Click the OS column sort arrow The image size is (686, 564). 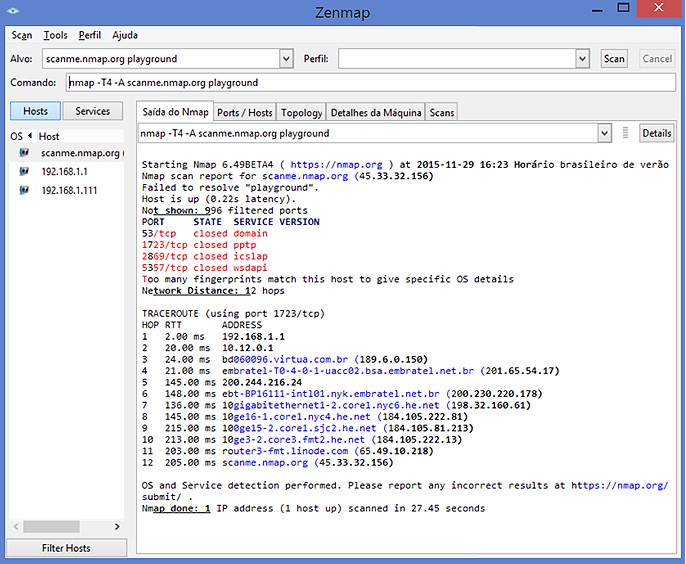pos(29,136)
